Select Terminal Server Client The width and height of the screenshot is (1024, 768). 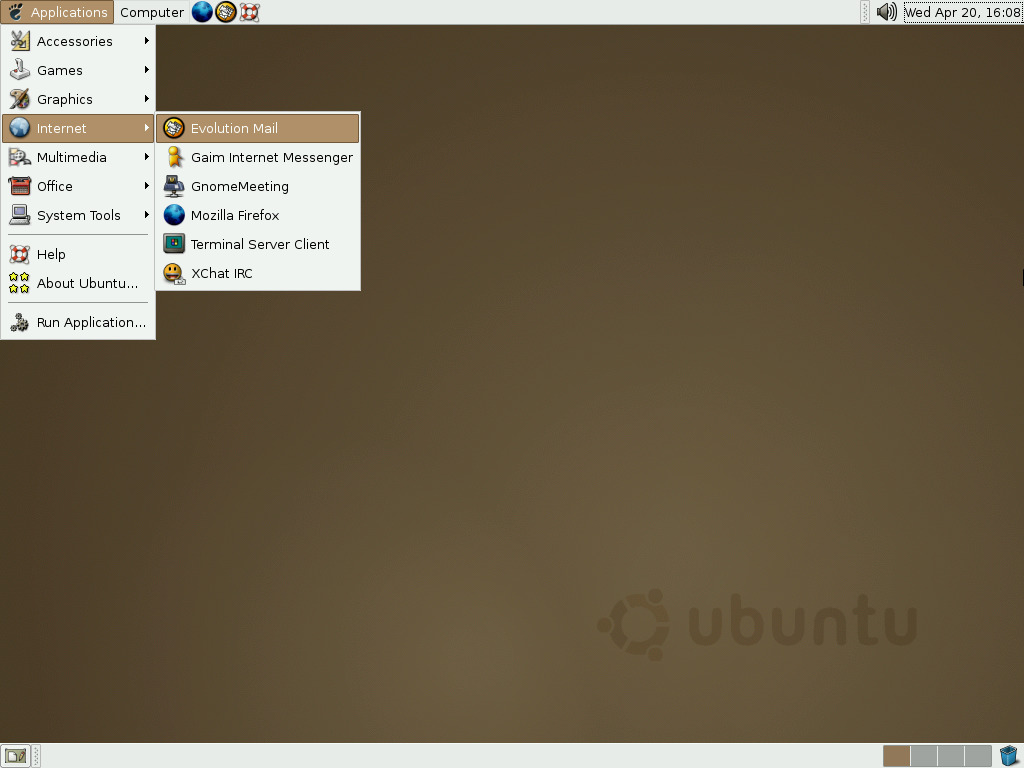(260, 244)
